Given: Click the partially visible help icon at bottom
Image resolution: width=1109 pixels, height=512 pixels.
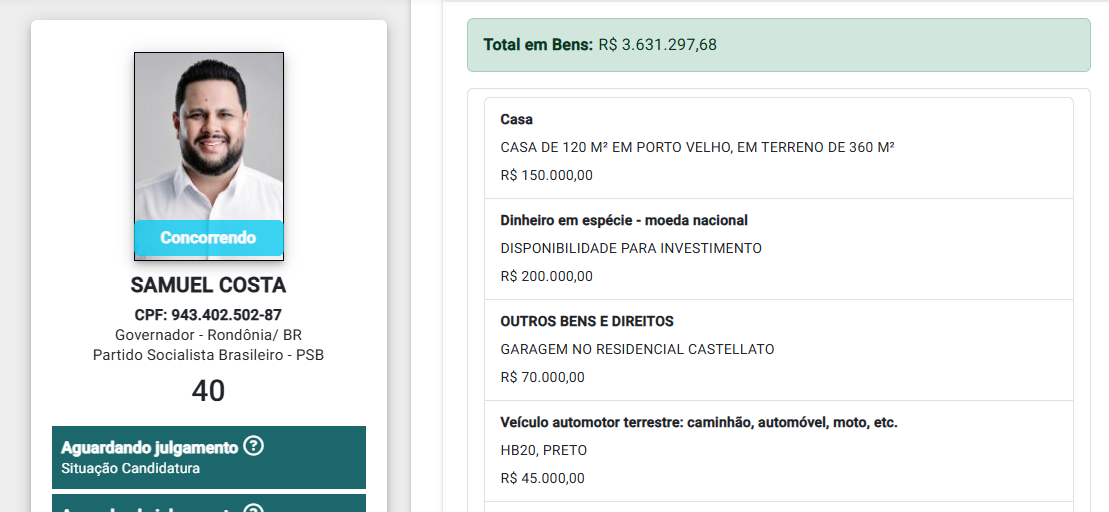Looking at the screenshot, I should [x=253, y=508].
